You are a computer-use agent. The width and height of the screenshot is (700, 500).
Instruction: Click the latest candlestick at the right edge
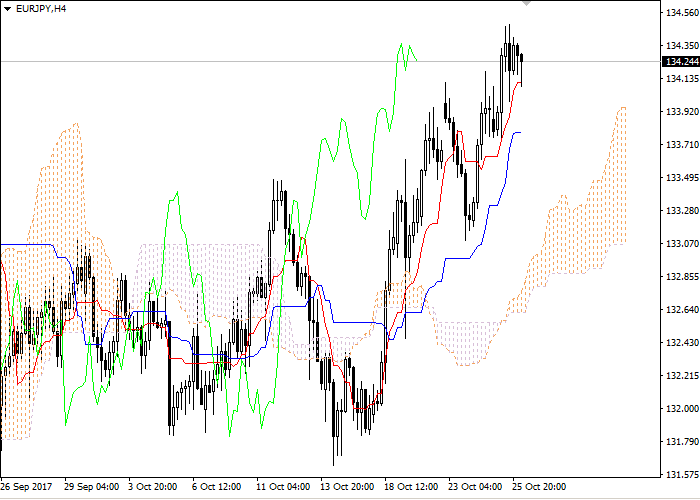pyautogui.click(x=521, y=58)
